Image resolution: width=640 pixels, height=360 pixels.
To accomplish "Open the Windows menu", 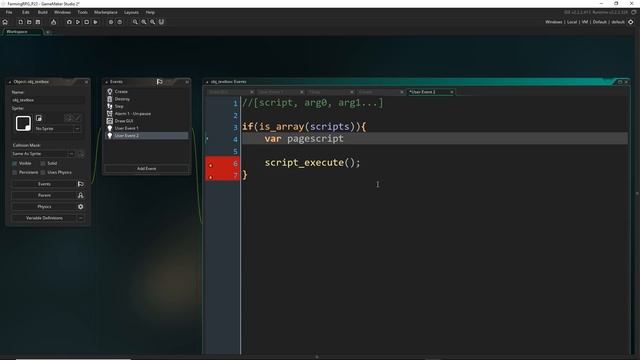I will click(x=62, y=12).
